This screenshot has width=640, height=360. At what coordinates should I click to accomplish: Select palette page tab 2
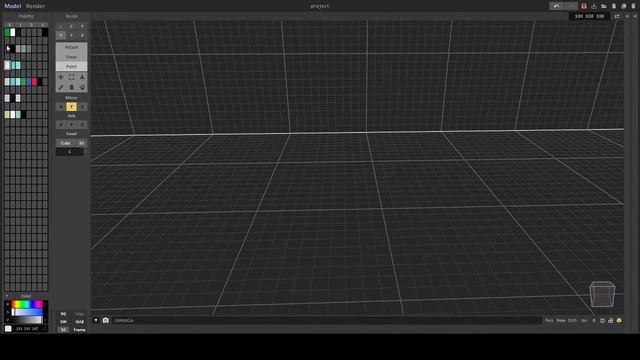31,25
